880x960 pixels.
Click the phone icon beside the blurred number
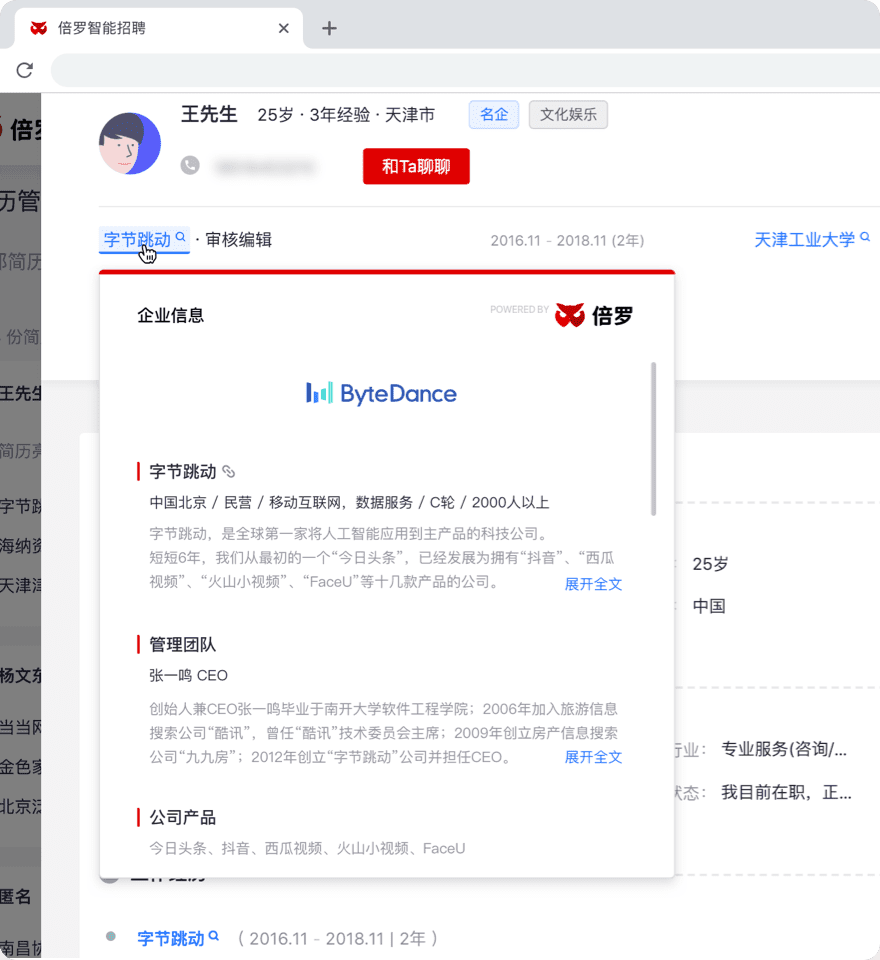pos(190,165)
